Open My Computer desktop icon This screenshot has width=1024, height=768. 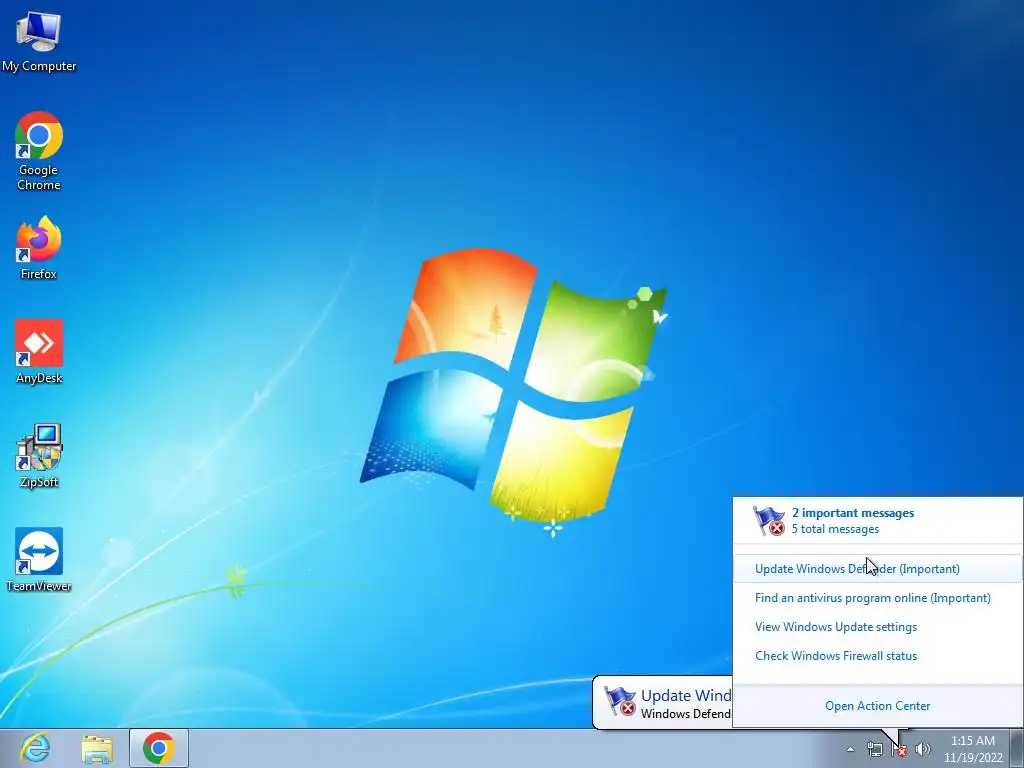[39, 41]
